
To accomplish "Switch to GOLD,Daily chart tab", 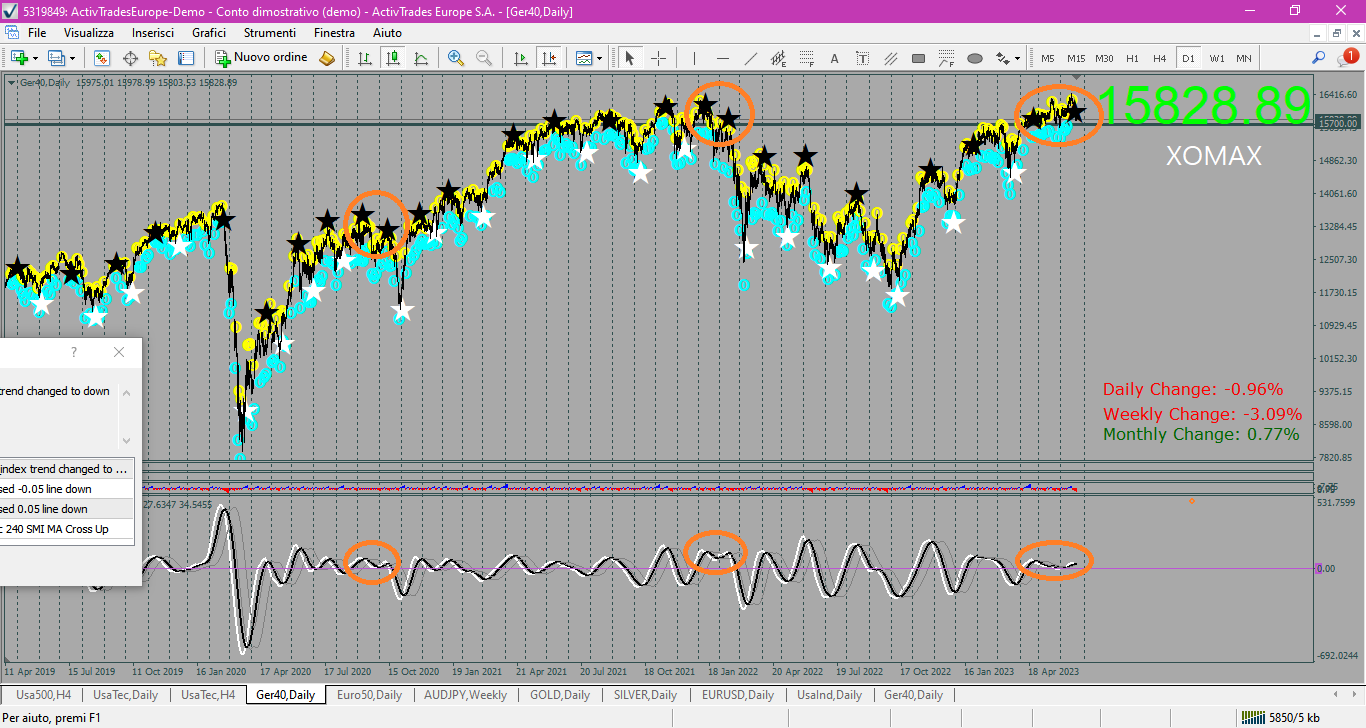I will (x=562, y=695).
